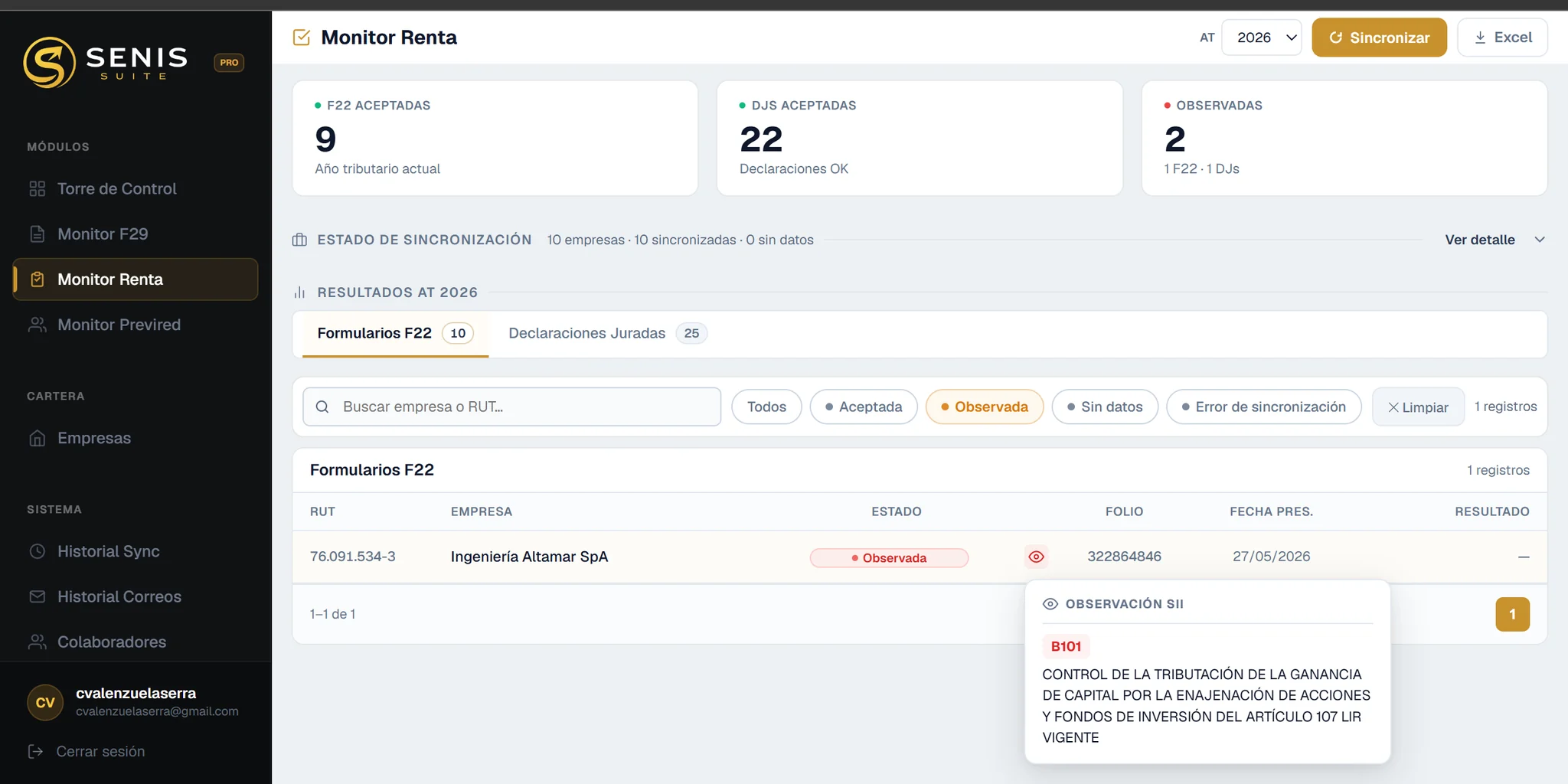This screenshot has height=784, width=1568.
Task: Click the Observada status badge in row
Action: coord(889,558)
